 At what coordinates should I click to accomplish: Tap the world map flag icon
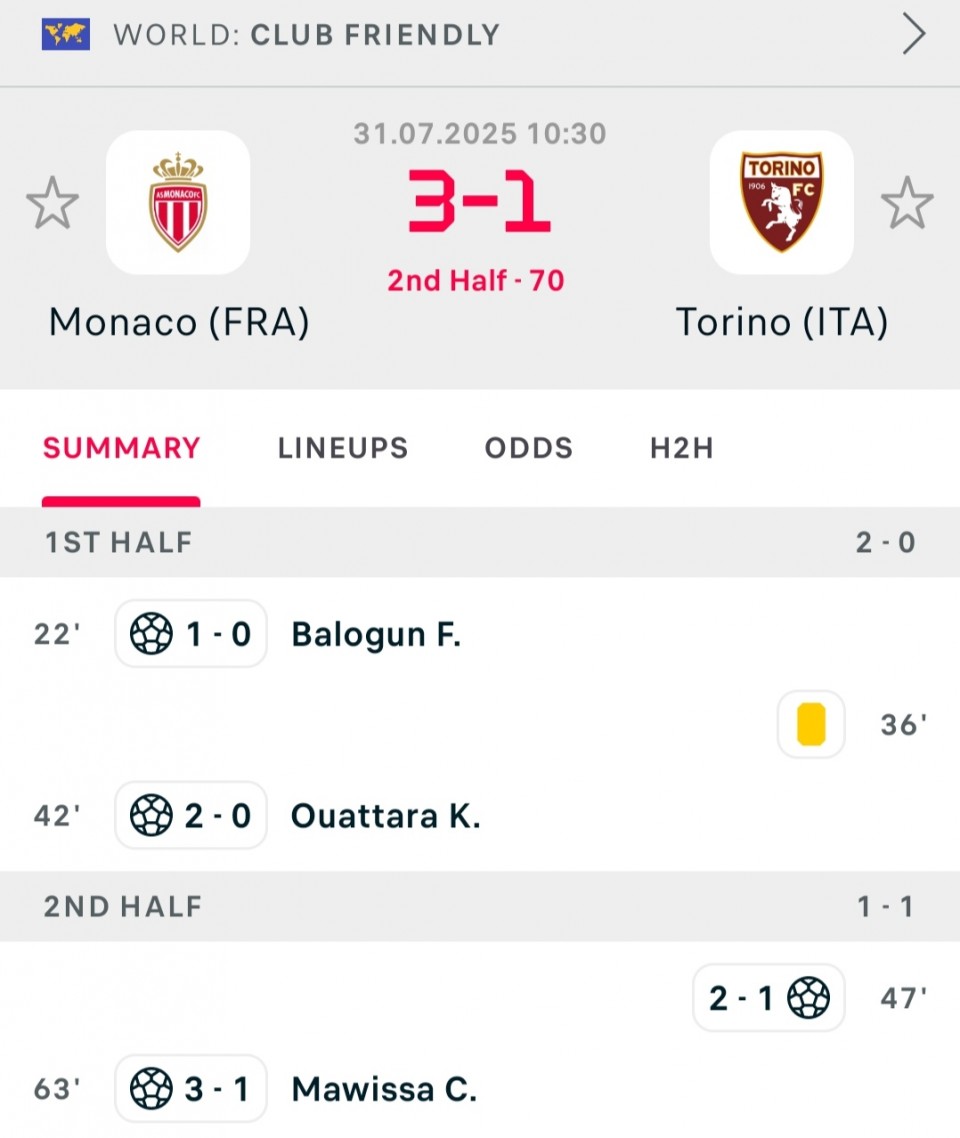click(66, 35)
